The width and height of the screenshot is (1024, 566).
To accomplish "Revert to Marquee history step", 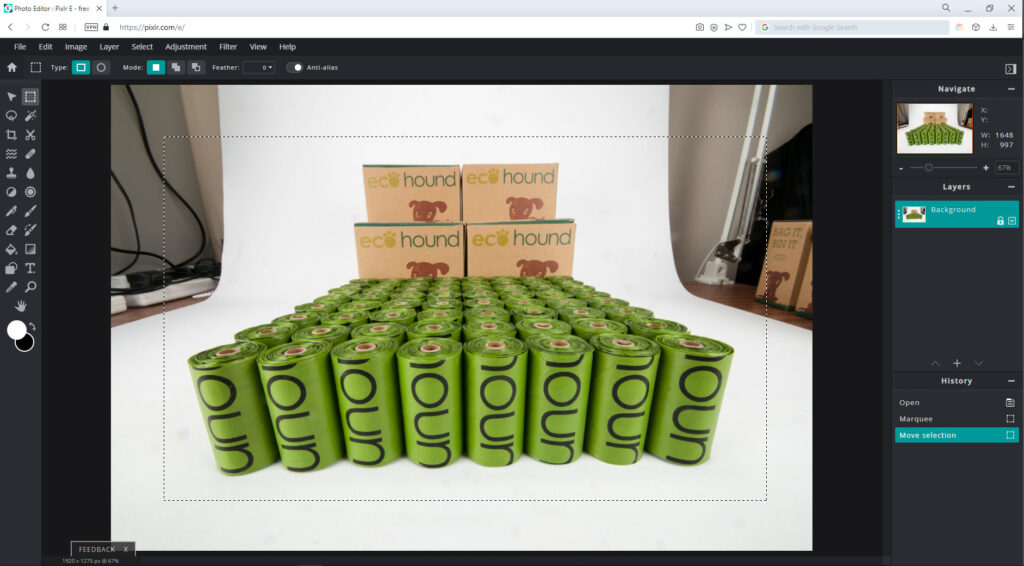I will (956, 418).
